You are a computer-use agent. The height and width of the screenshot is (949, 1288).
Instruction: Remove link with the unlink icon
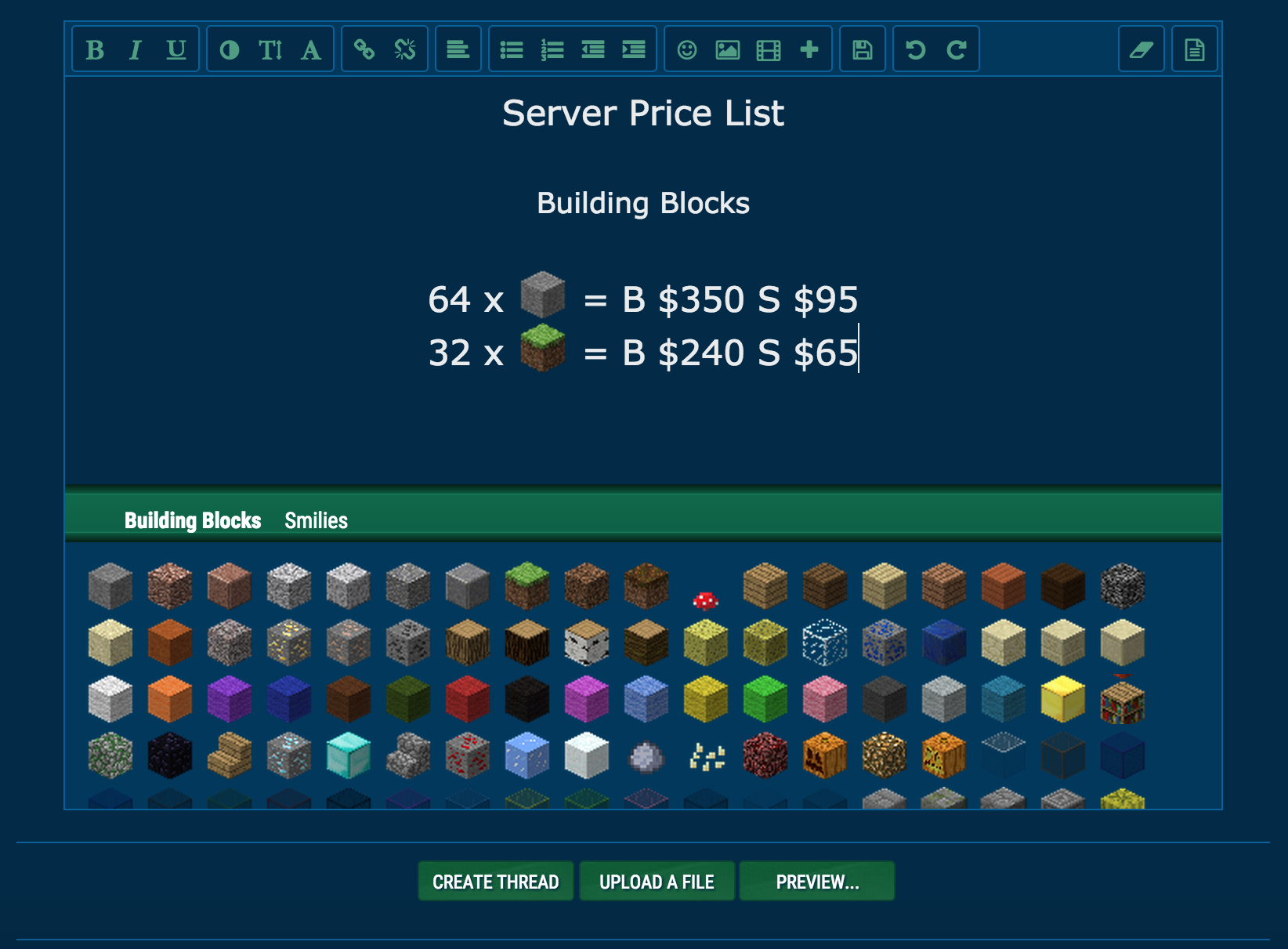[405, 50]
